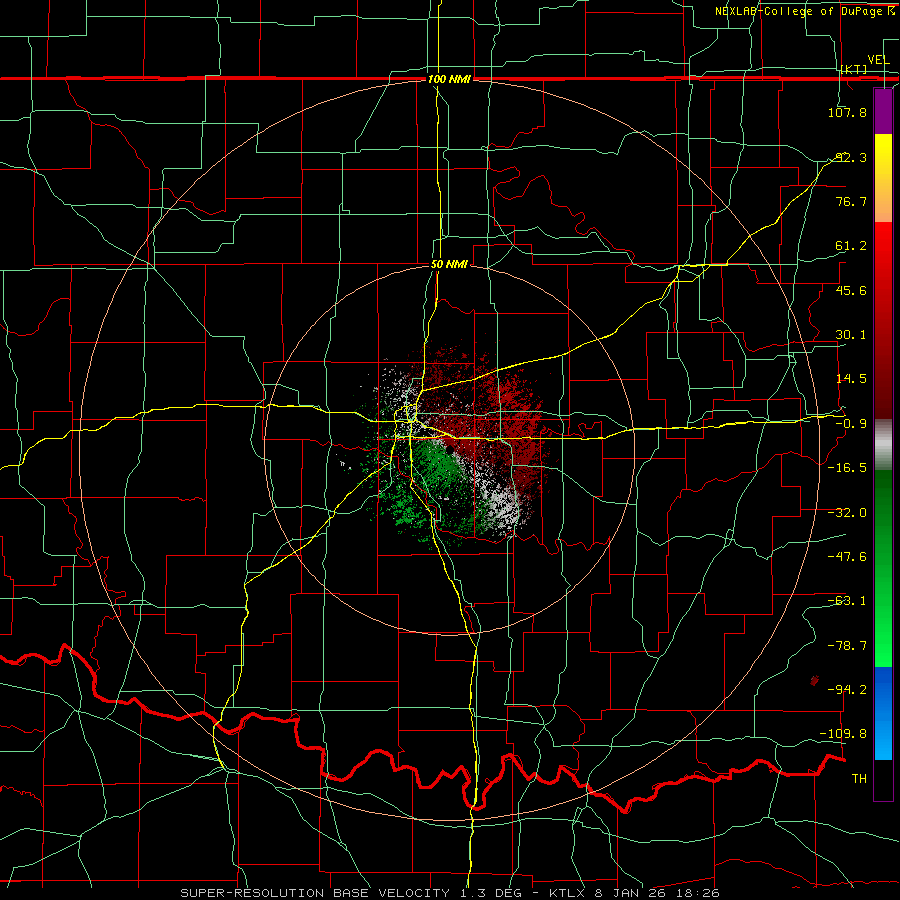
Task: Click the NEXLAB-College of DuPage label
Action: coord(798,11)
